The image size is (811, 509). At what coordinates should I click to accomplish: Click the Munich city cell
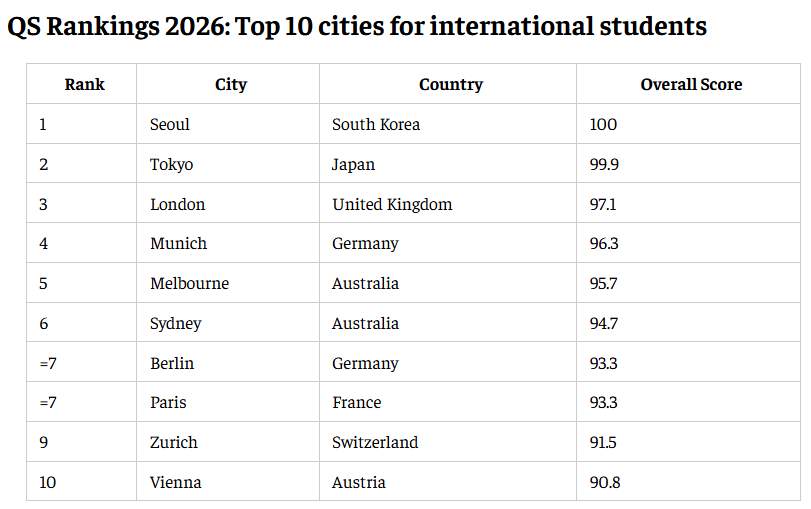[228, 243]
